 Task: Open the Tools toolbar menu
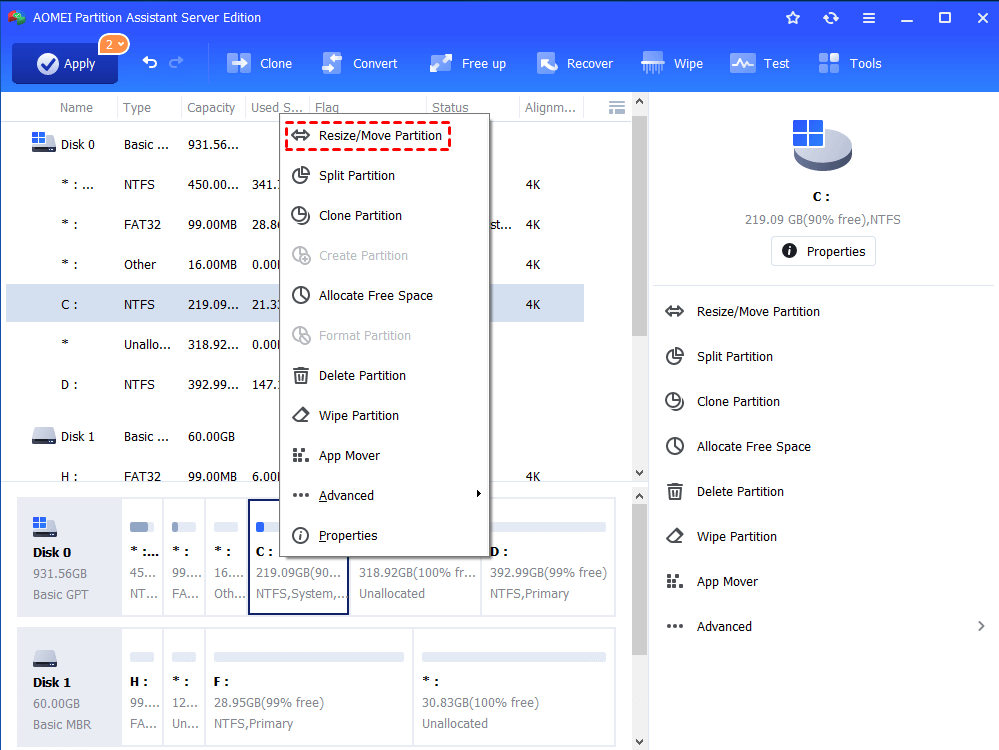point(850,63)
